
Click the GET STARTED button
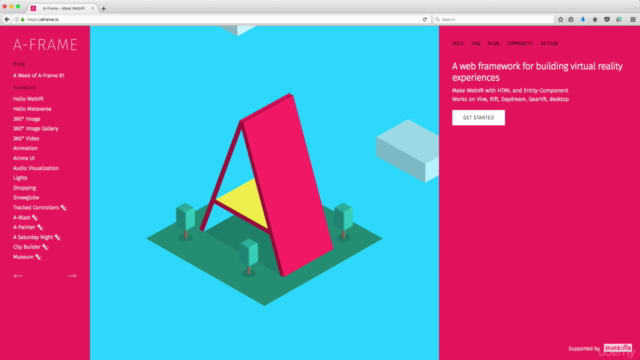click(x=478, y=118)
